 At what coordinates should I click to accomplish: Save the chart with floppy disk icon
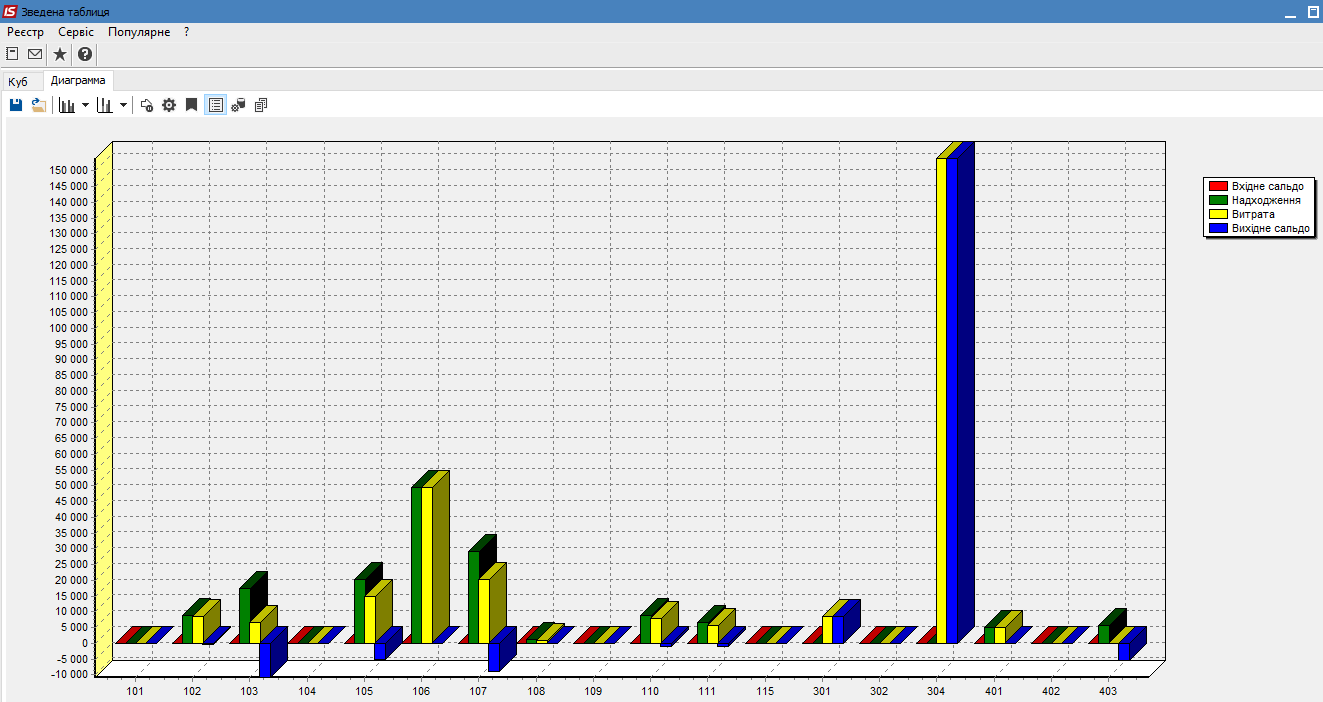[x=16, y=105]
